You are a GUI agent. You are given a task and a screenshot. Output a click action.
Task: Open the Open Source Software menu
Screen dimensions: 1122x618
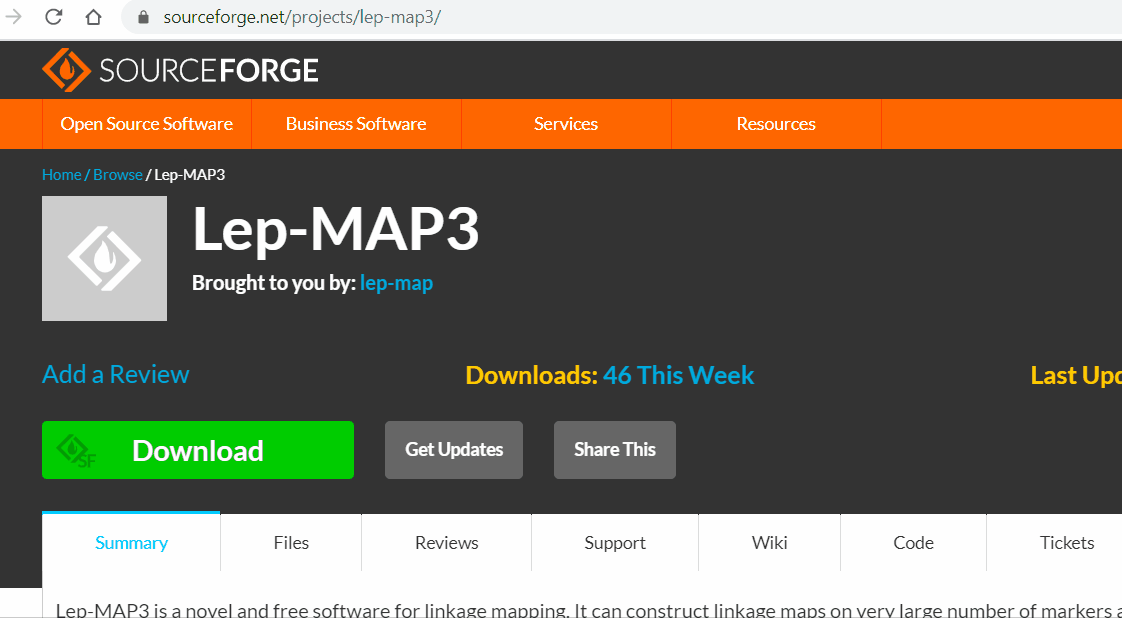[x=147, y=124]
